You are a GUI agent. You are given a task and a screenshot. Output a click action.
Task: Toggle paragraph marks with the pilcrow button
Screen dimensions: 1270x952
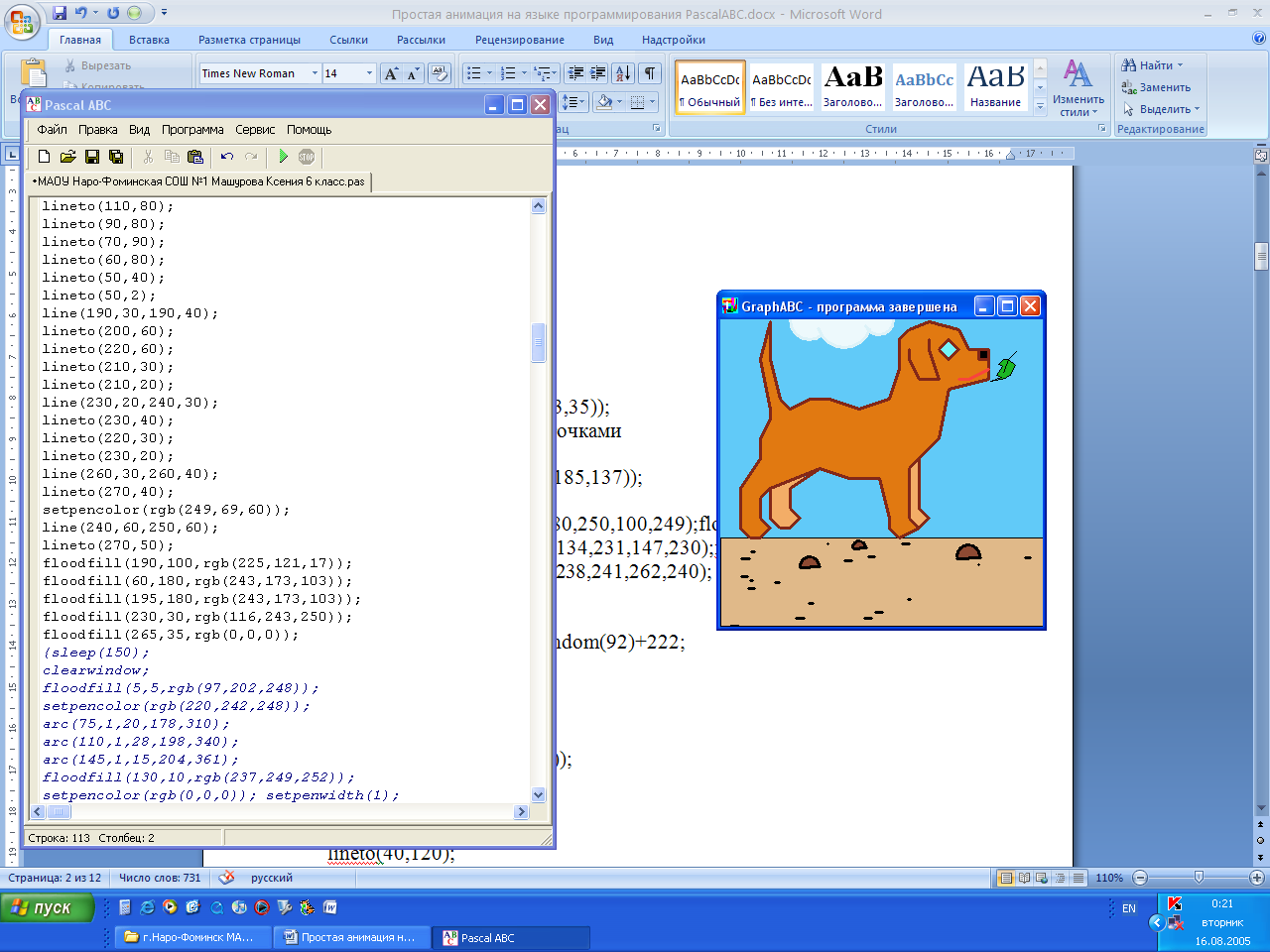coord(650,73)
